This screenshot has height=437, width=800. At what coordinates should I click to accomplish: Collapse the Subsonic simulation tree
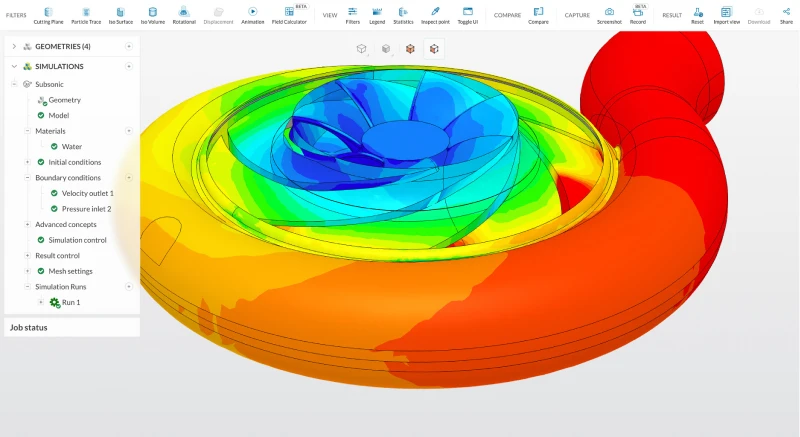point(14,84)
